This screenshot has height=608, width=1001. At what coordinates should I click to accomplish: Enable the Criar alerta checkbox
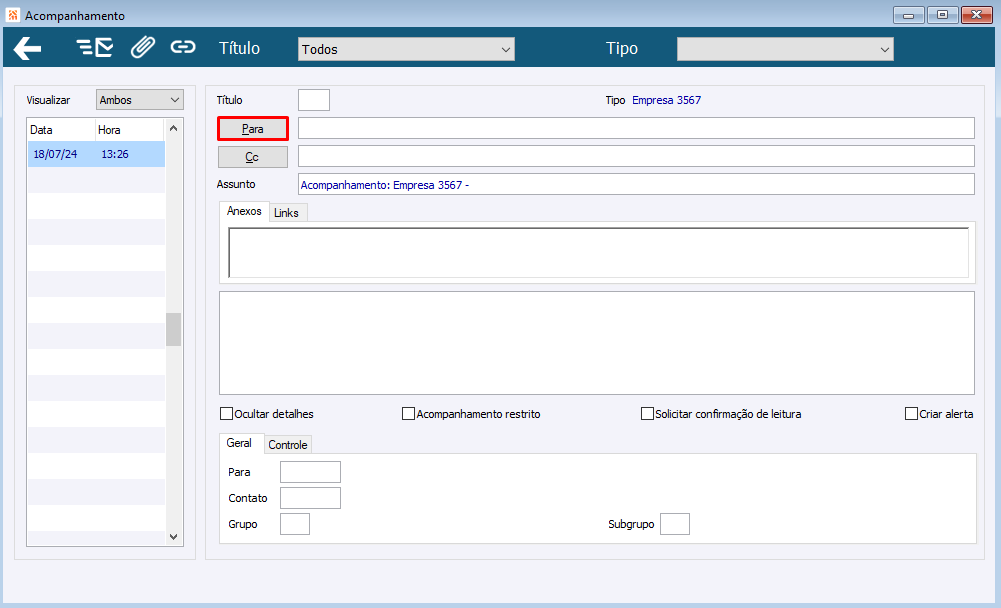911,414
